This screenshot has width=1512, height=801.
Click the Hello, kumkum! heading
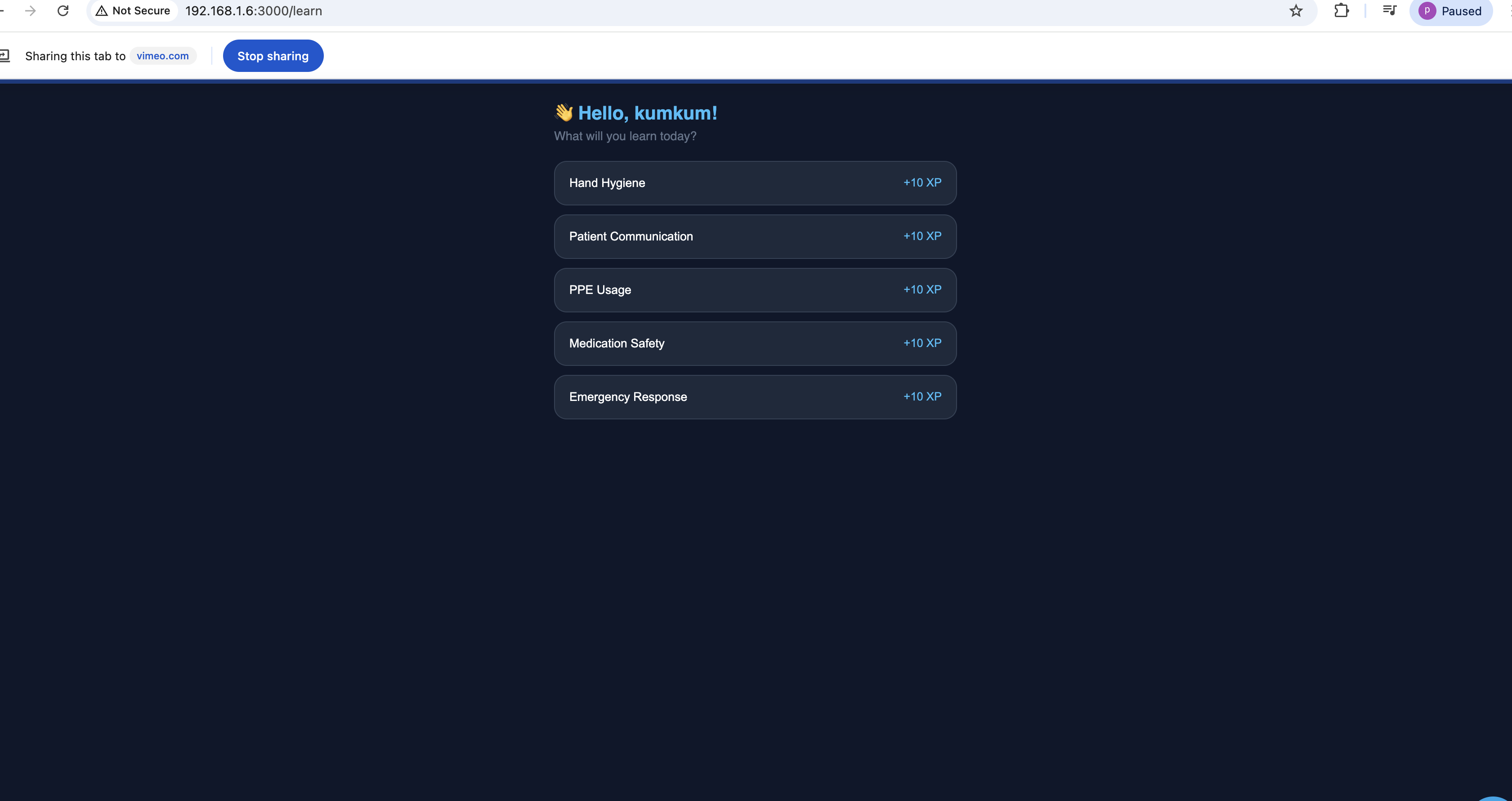pos(648,113)
